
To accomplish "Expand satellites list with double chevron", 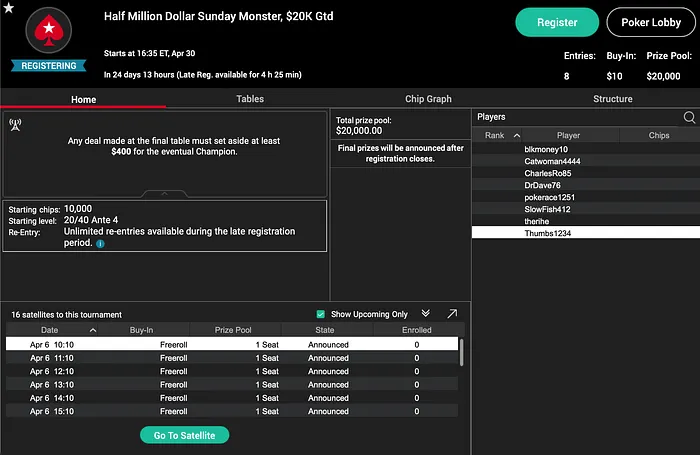I will click(425, 313).
